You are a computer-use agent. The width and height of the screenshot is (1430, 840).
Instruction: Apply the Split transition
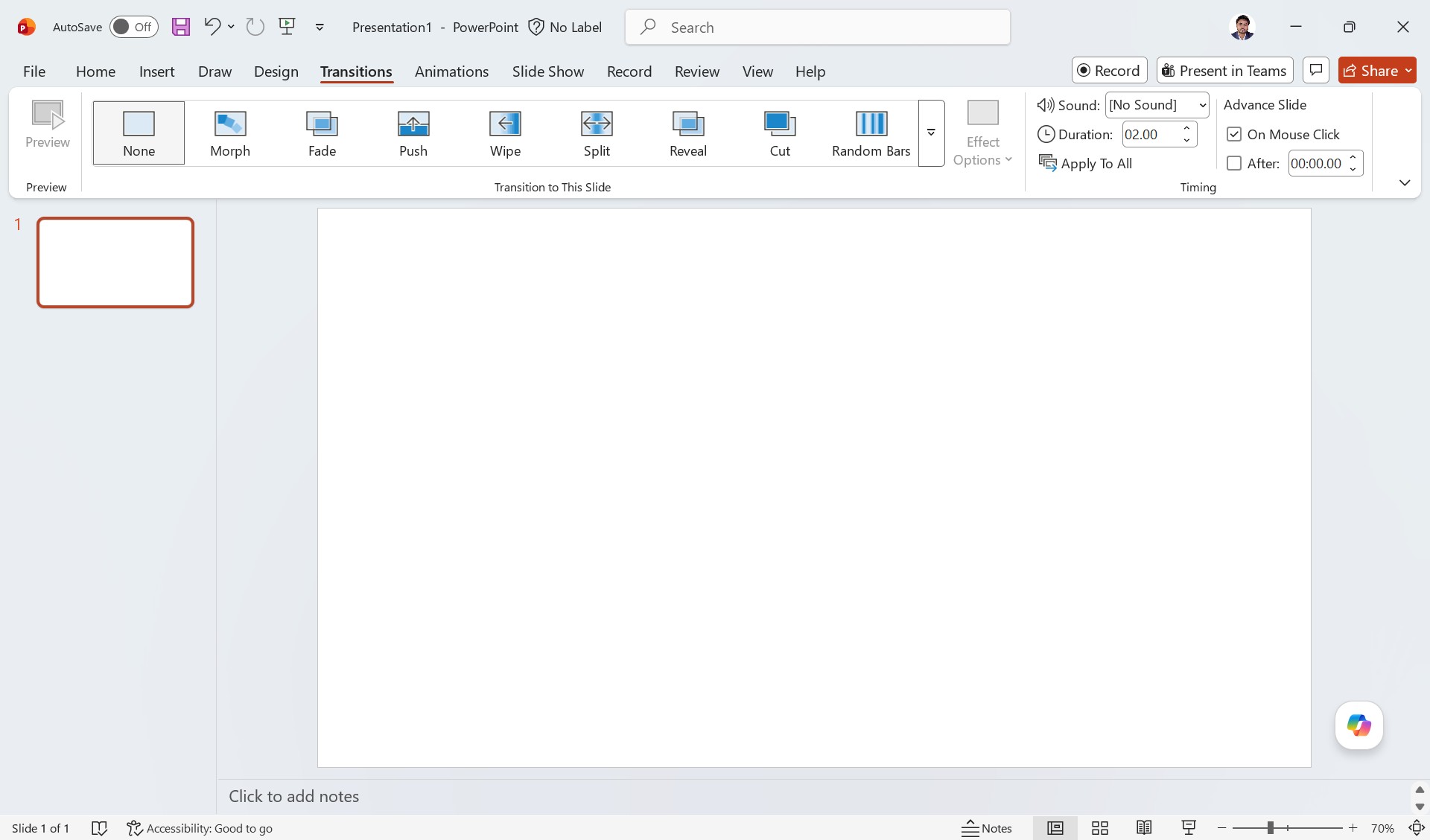pyautogui.click(x=597, y=133)
